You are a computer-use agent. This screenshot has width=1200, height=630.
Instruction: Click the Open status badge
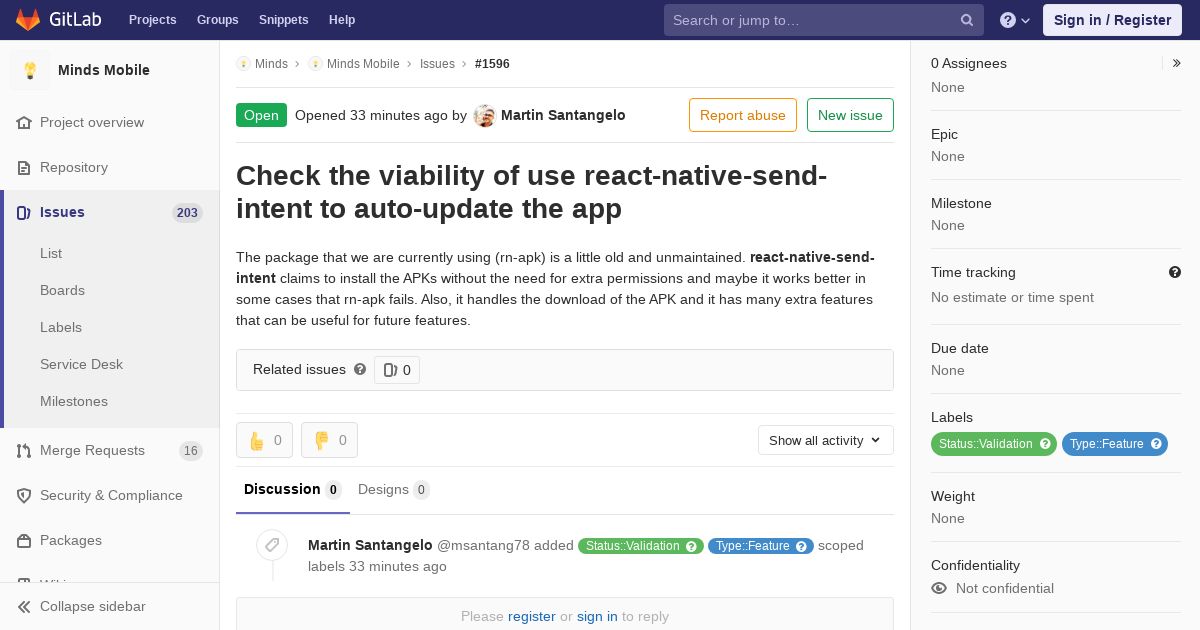click(x=261, y=115)
